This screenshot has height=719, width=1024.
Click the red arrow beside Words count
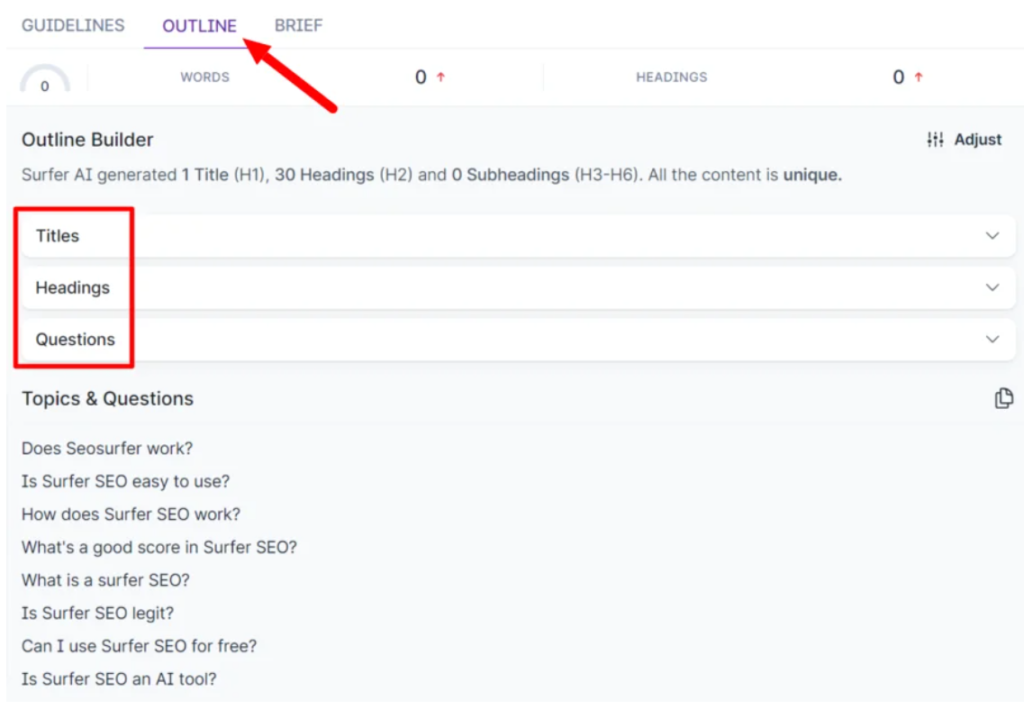[441, 77]
